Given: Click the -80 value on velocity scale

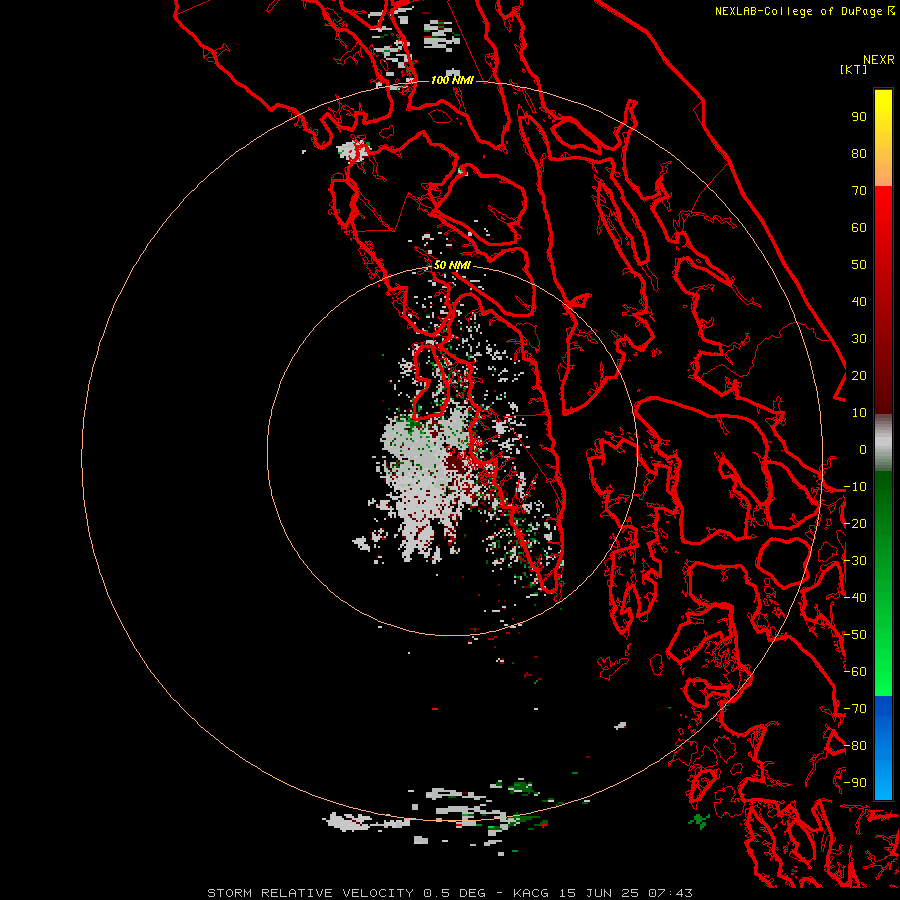Looking at the screenshot, I should [x=855, y=746].
